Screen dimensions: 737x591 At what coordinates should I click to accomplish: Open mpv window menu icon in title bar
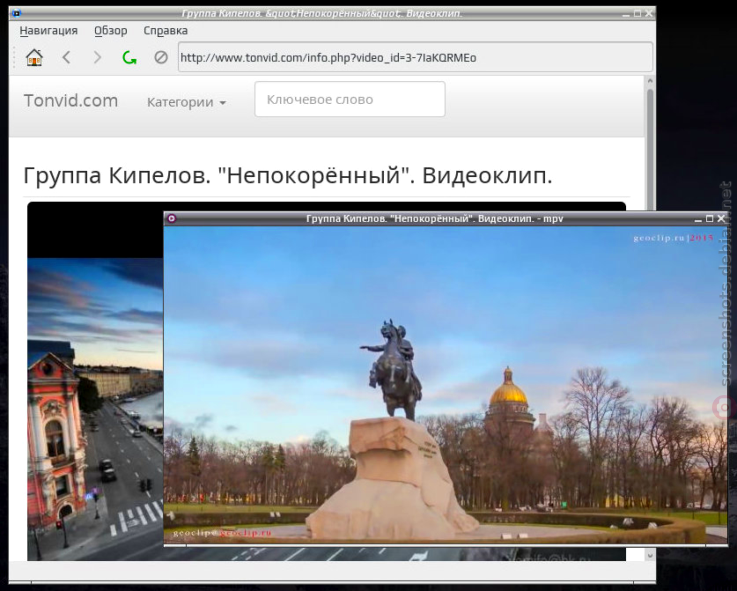click(x=172, y=218)
